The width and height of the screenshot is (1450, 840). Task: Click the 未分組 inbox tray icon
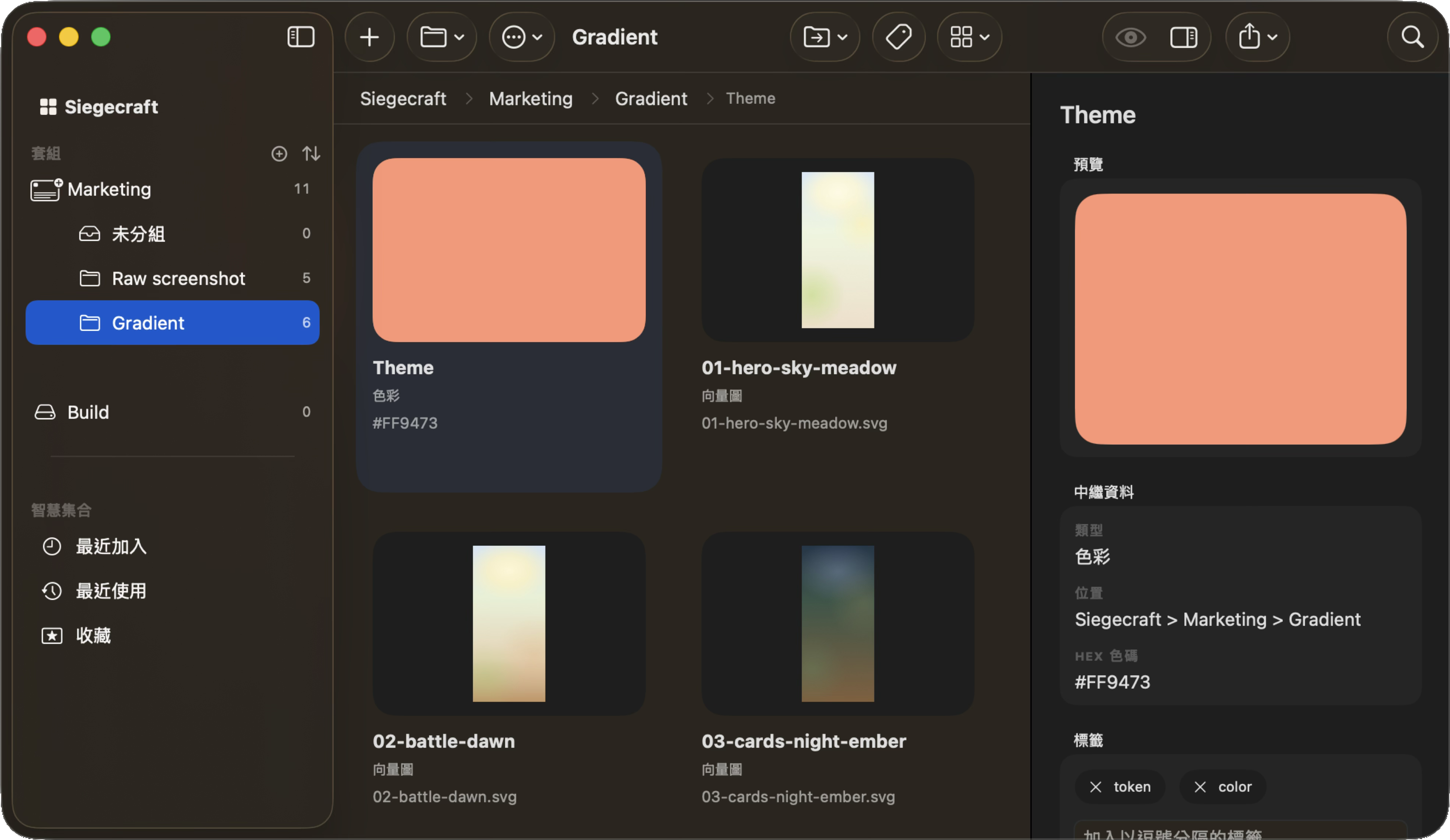[x=90, y=234]
